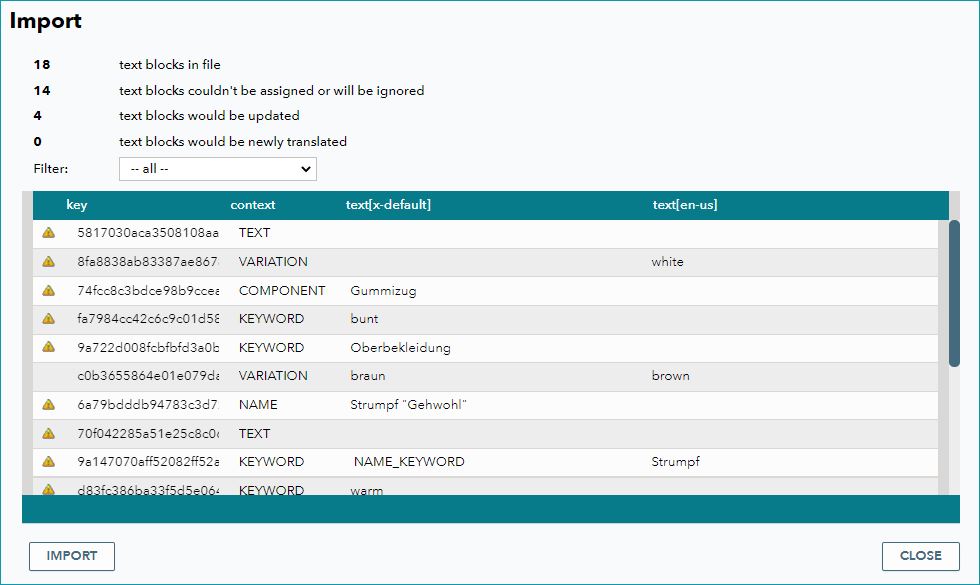Click warning icon in the bunt KEYWORD row

(x=48, y=319)
